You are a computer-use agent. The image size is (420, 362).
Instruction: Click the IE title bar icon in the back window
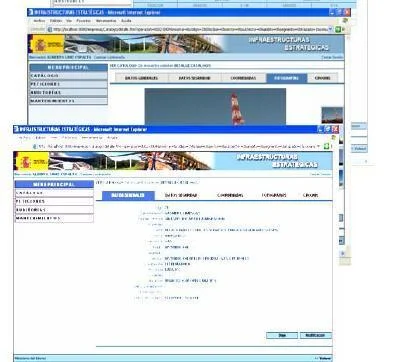pos(31,12)
